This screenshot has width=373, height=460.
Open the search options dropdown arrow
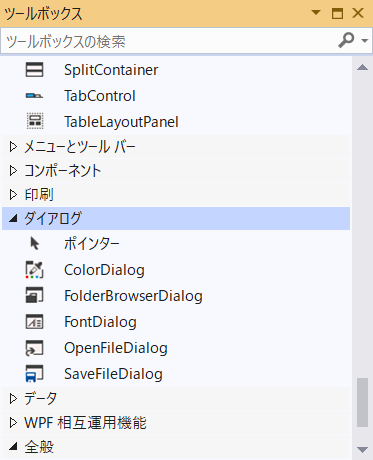(364, 41)
